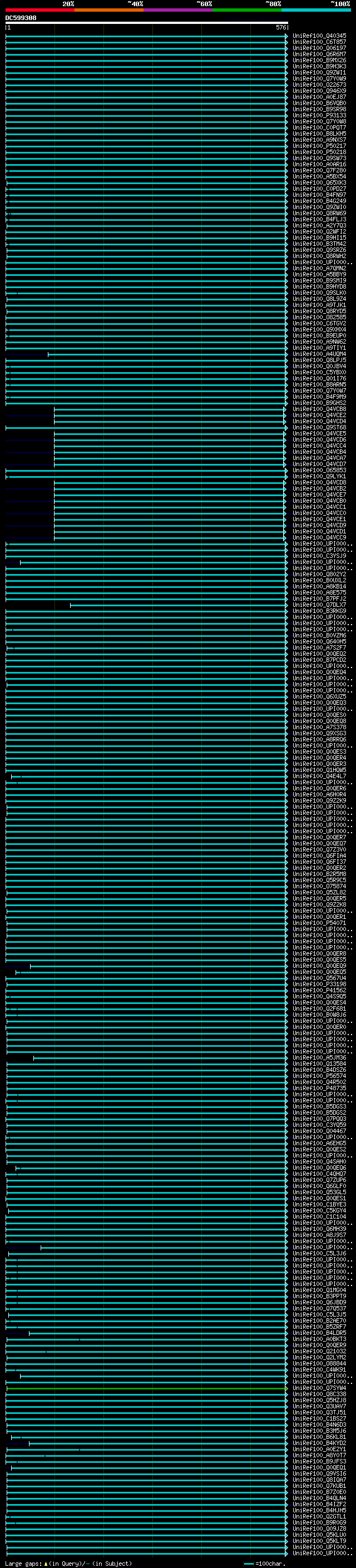Select hit label UniRef100_Q7SYW4
This screenshot has height=1568, width=356.
[319, 1388]
